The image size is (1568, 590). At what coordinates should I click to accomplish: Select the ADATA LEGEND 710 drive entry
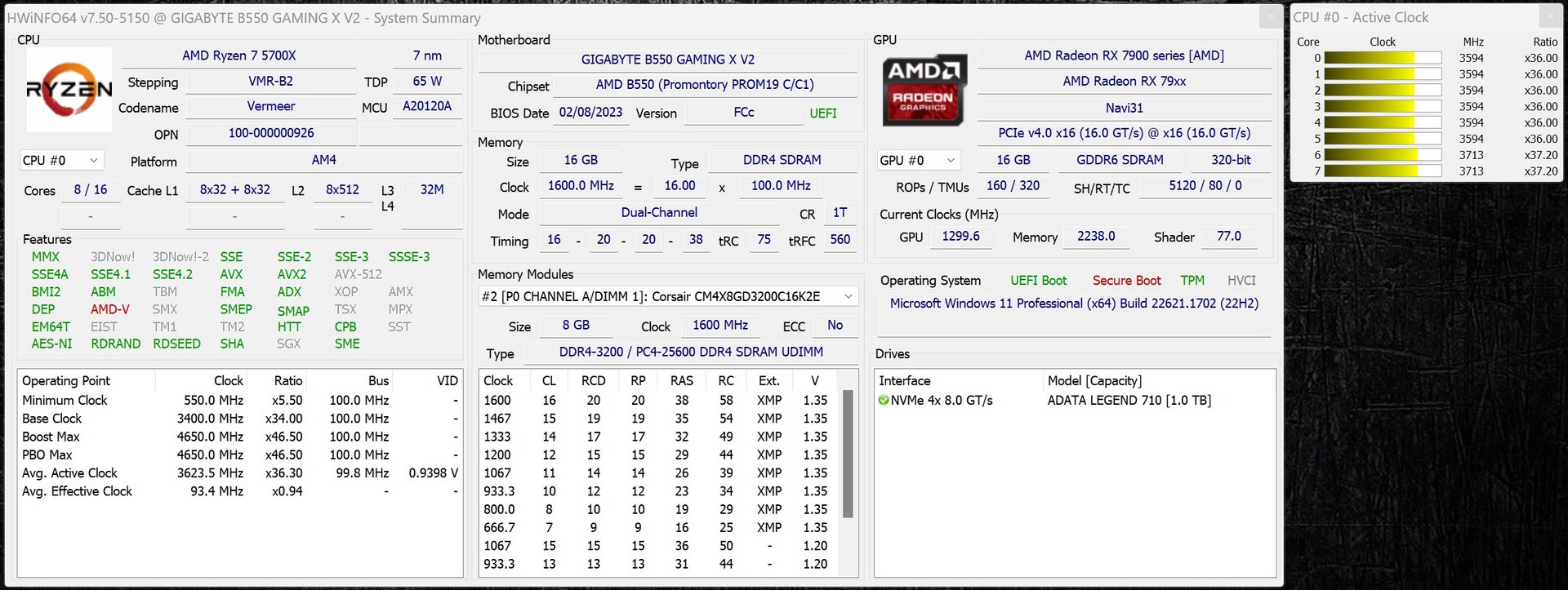(x=1129, y=401)
